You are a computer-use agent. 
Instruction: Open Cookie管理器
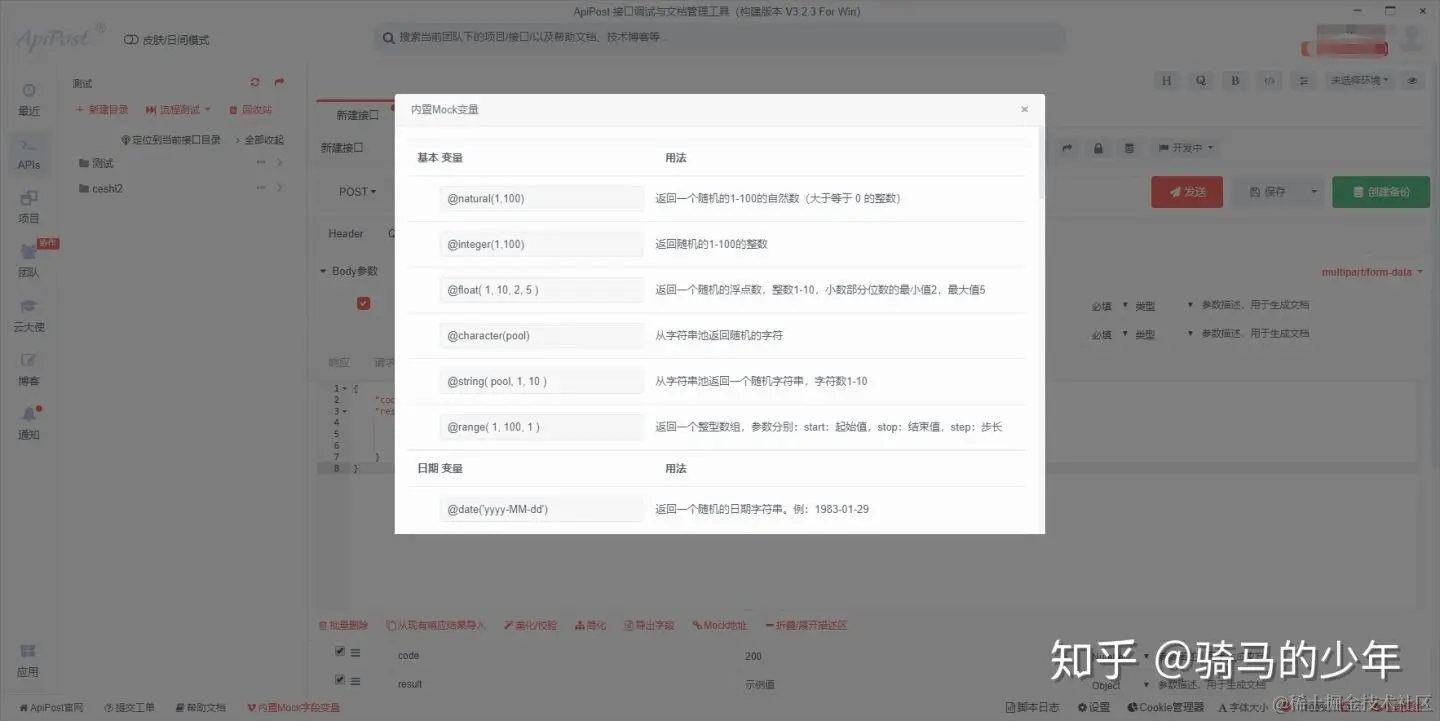click(x=1164, y=708)
